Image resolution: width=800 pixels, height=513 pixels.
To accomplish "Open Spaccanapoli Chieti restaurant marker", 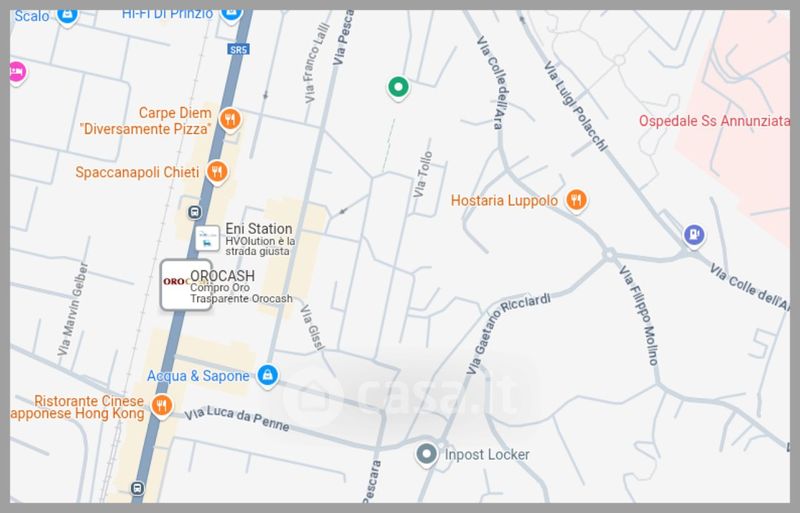I will point(217,172).
